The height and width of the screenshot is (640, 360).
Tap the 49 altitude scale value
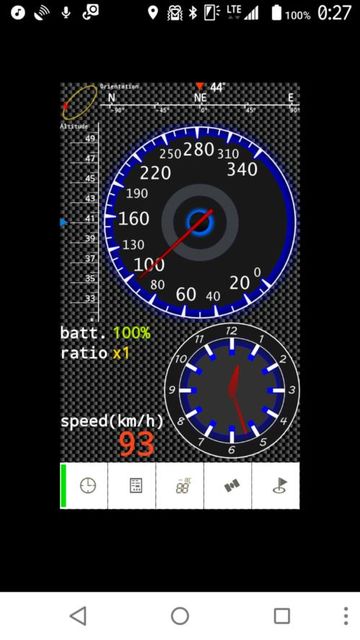90,138
